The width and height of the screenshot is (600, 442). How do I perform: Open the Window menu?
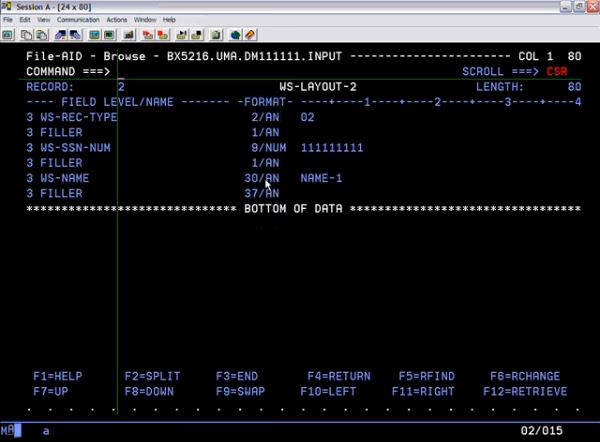(145, 20)
